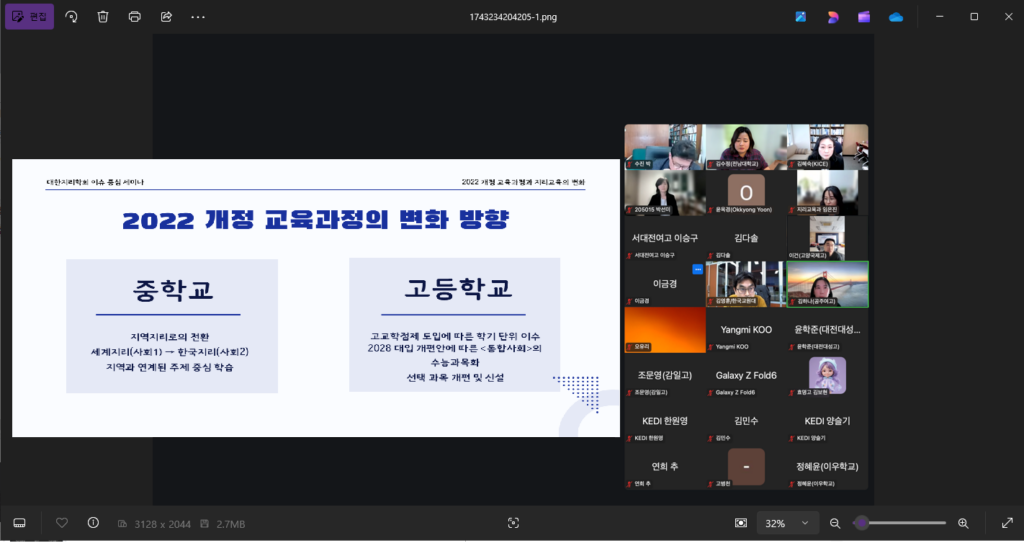Click the file name 1743234204205-1.png
The image size is (1024, 543).
click(x=513, y=17)
